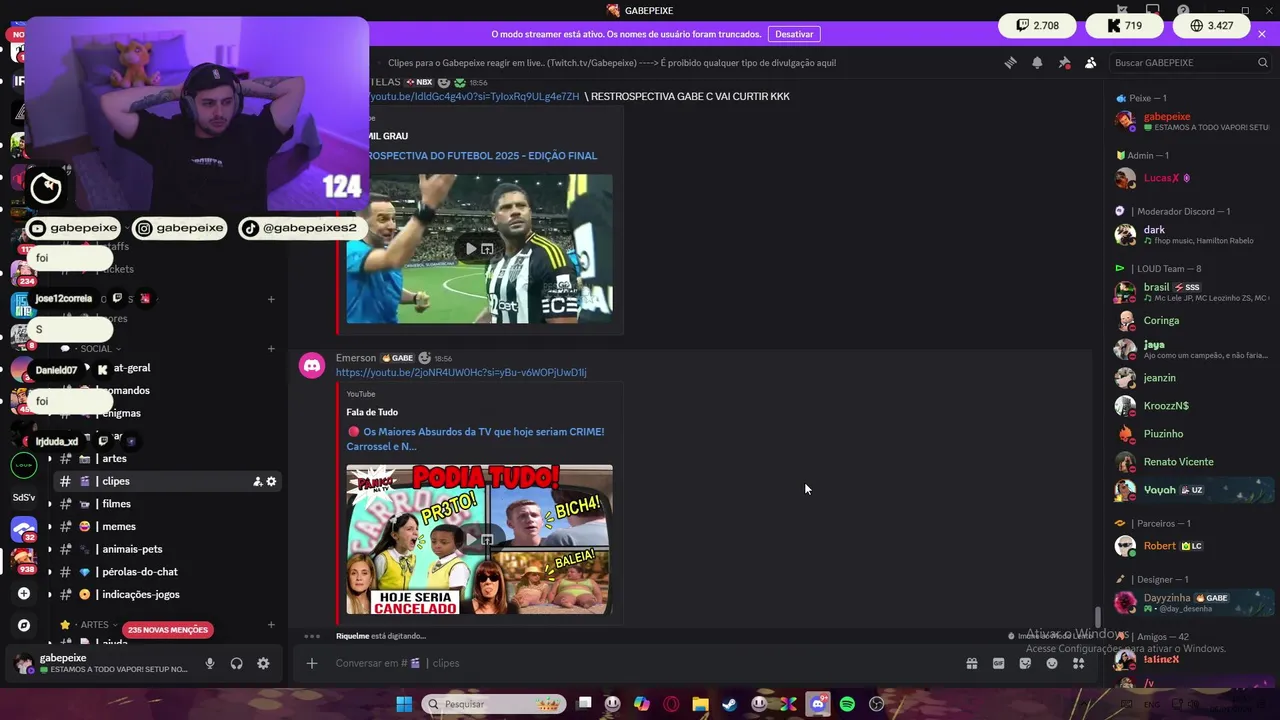Image resolution: width=1280 pixels, height=720 pixels.
Task: Pop out the football retrospective video
Action: click(487, 249)
